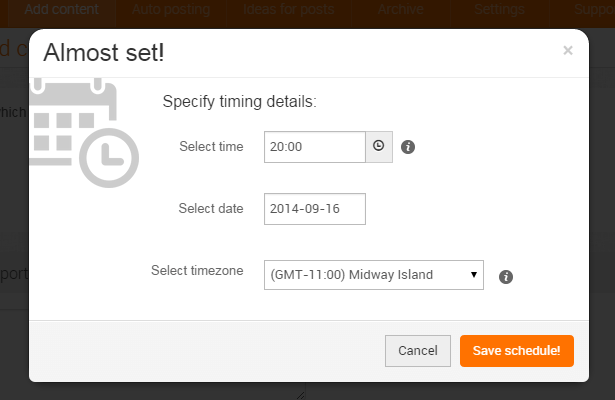Viewport: 615px width, 400px height.
Task: Click the Select time label
Action: [x=211, y=146]
